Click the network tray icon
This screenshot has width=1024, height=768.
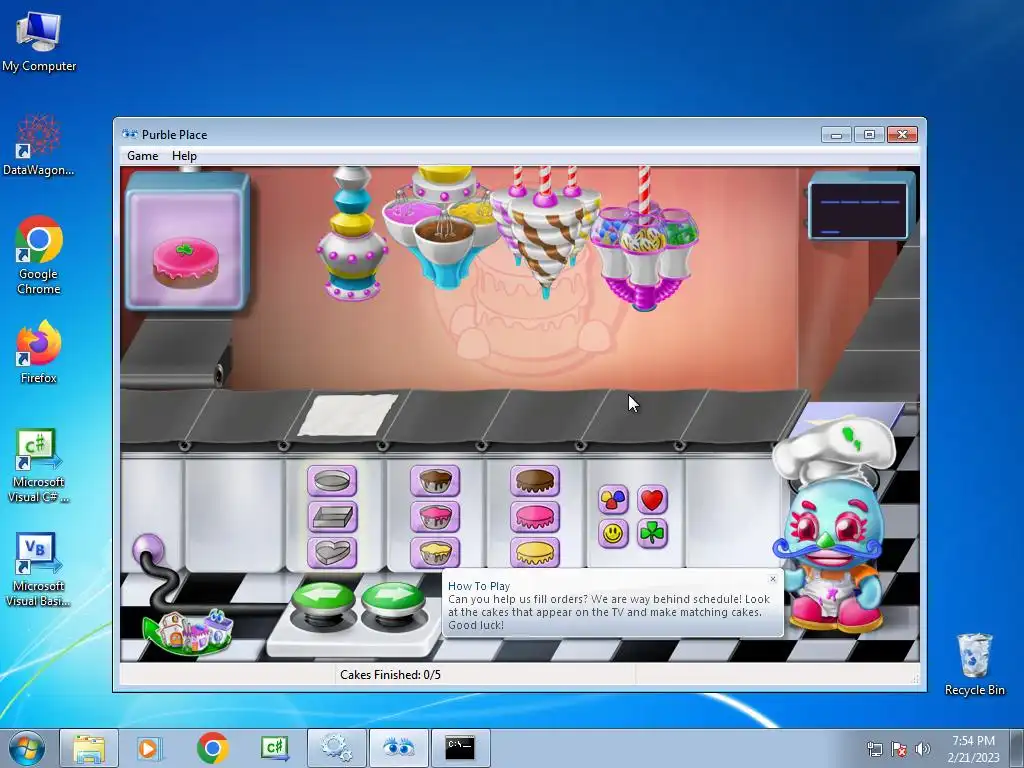874,749
